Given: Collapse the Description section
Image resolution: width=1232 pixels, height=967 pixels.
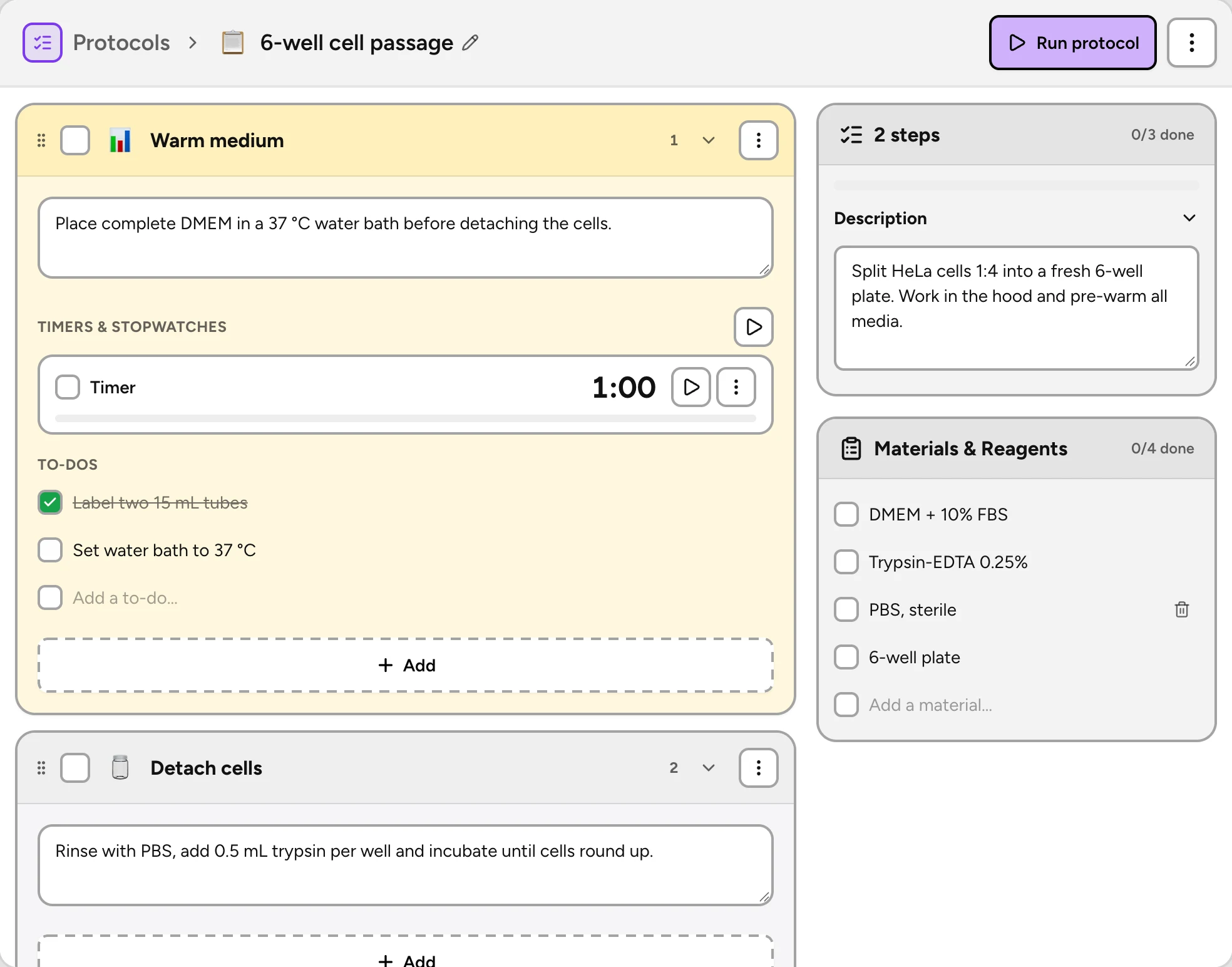Looking at the screenshot, I should click(1189, 218).
